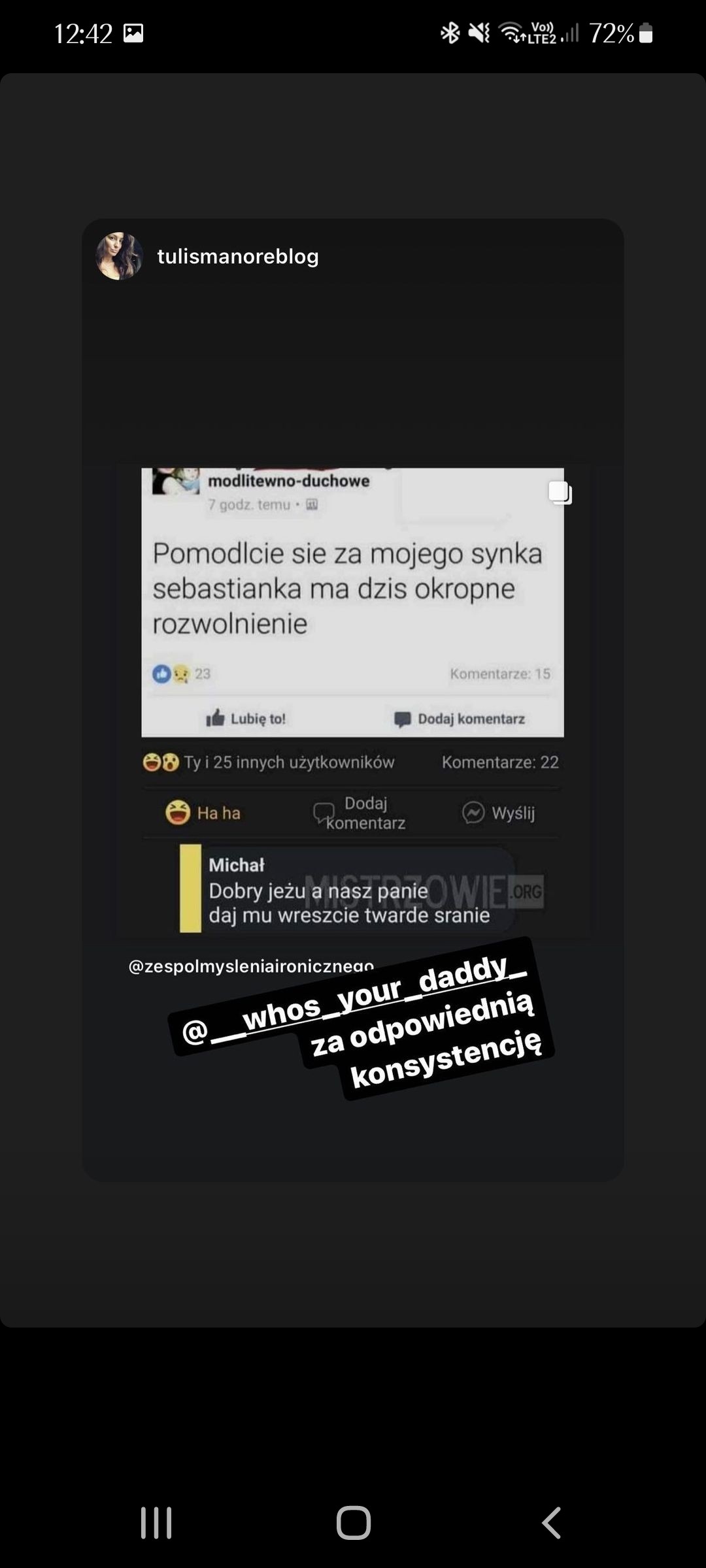This screenshot has height=1568, width=706.
Task: Tap the Wyślij messenger icon
Action: coord(473,813)
